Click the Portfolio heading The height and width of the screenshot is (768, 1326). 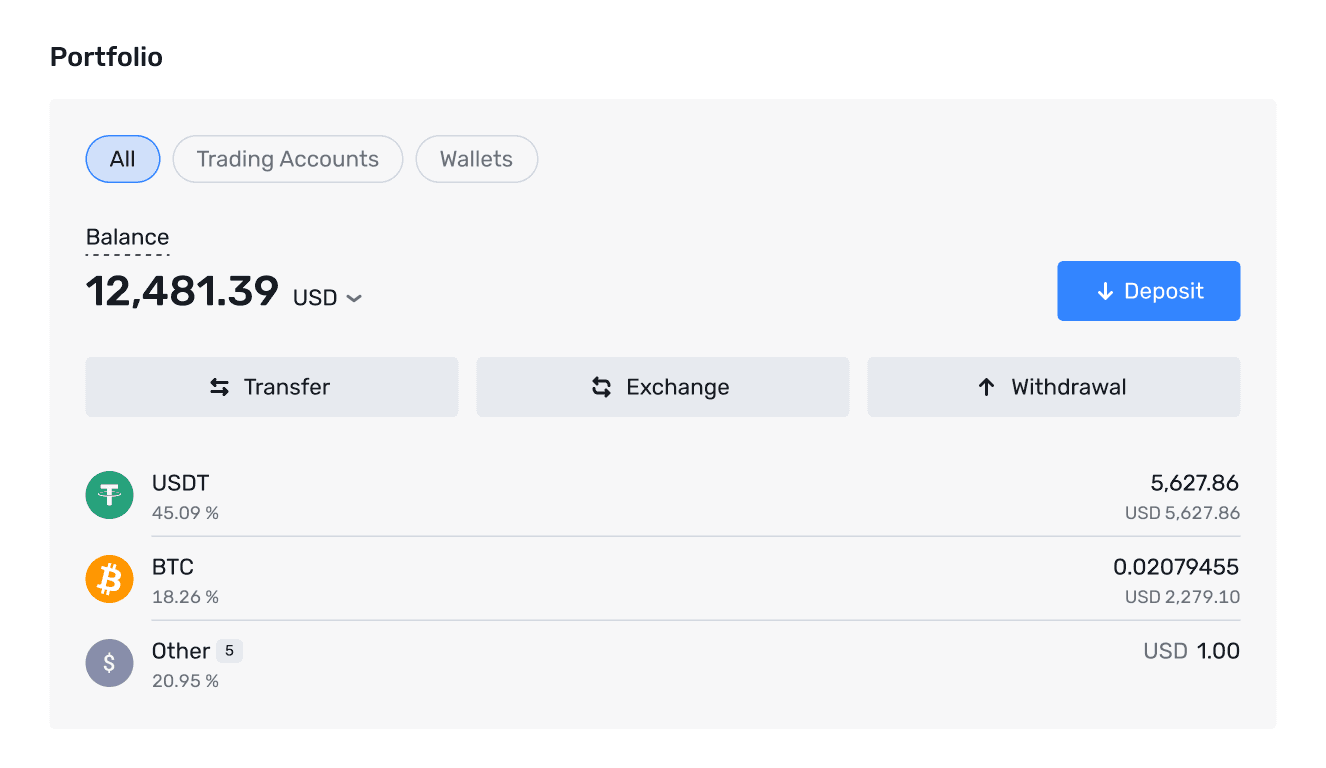tap(106, 57)
